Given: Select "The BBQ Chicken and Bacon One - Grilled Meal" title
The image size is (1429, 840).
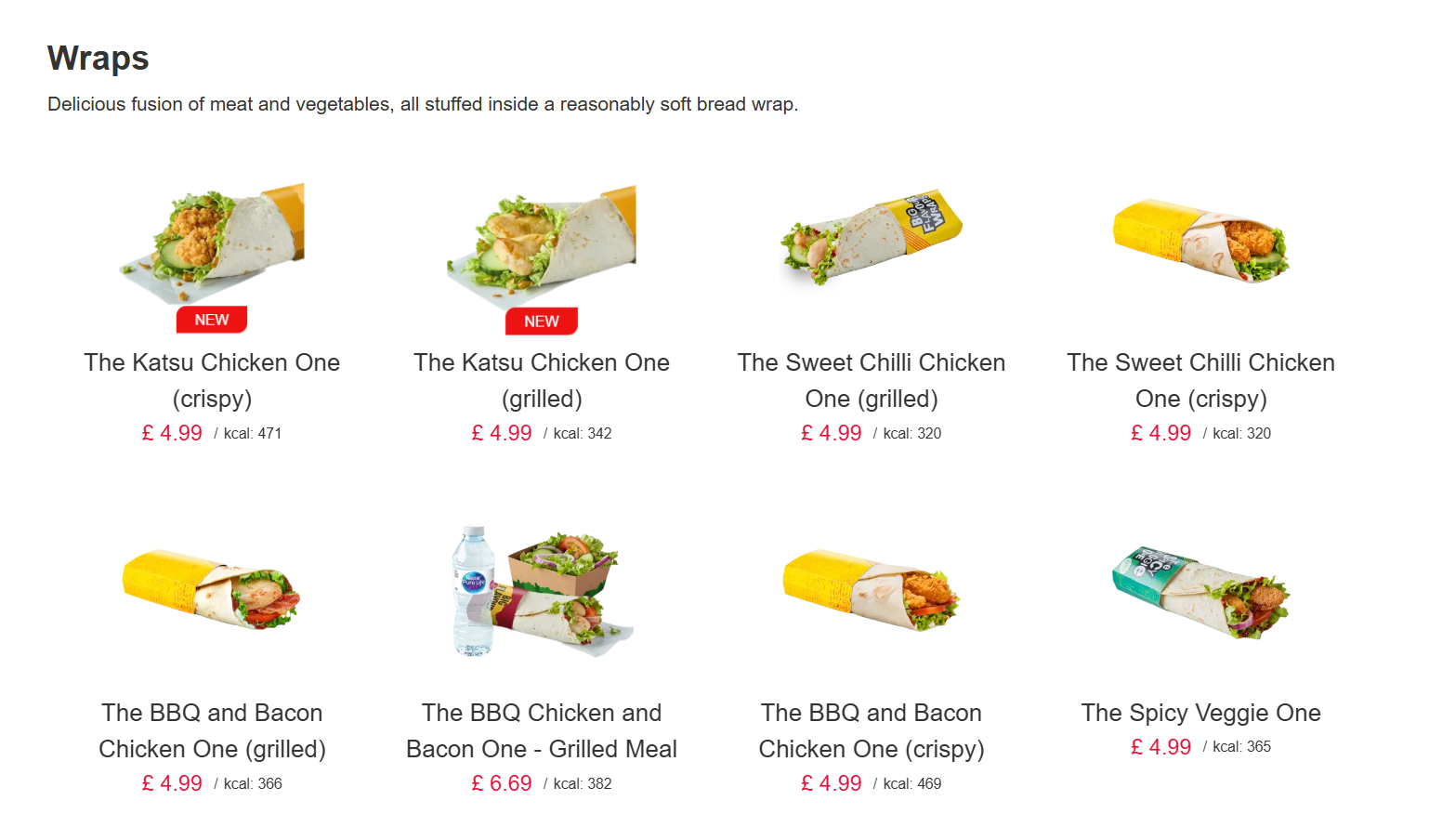Looking at the screenshot, I should 542,730.
